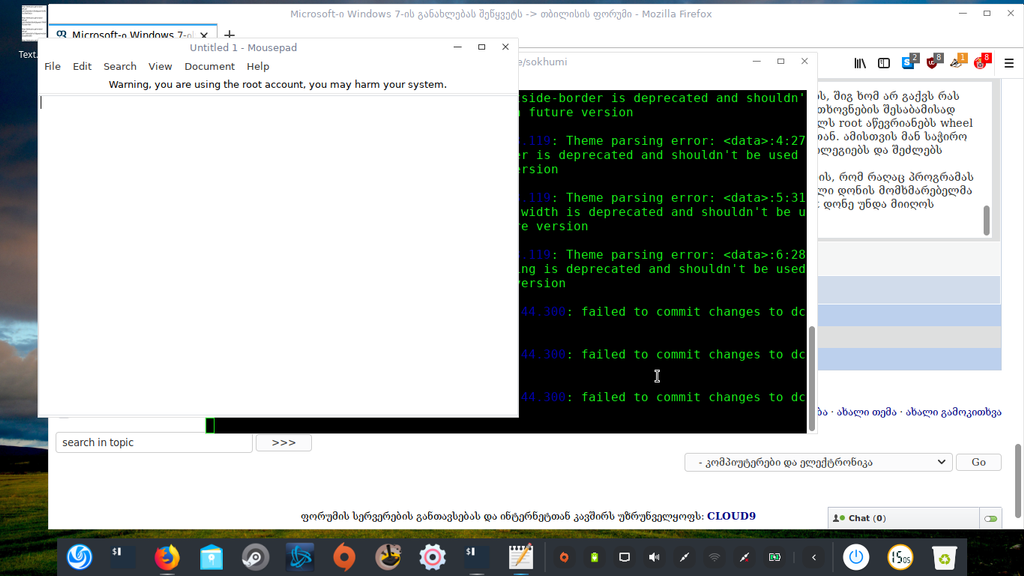Open Mousepad View menu

coord(160,67)
